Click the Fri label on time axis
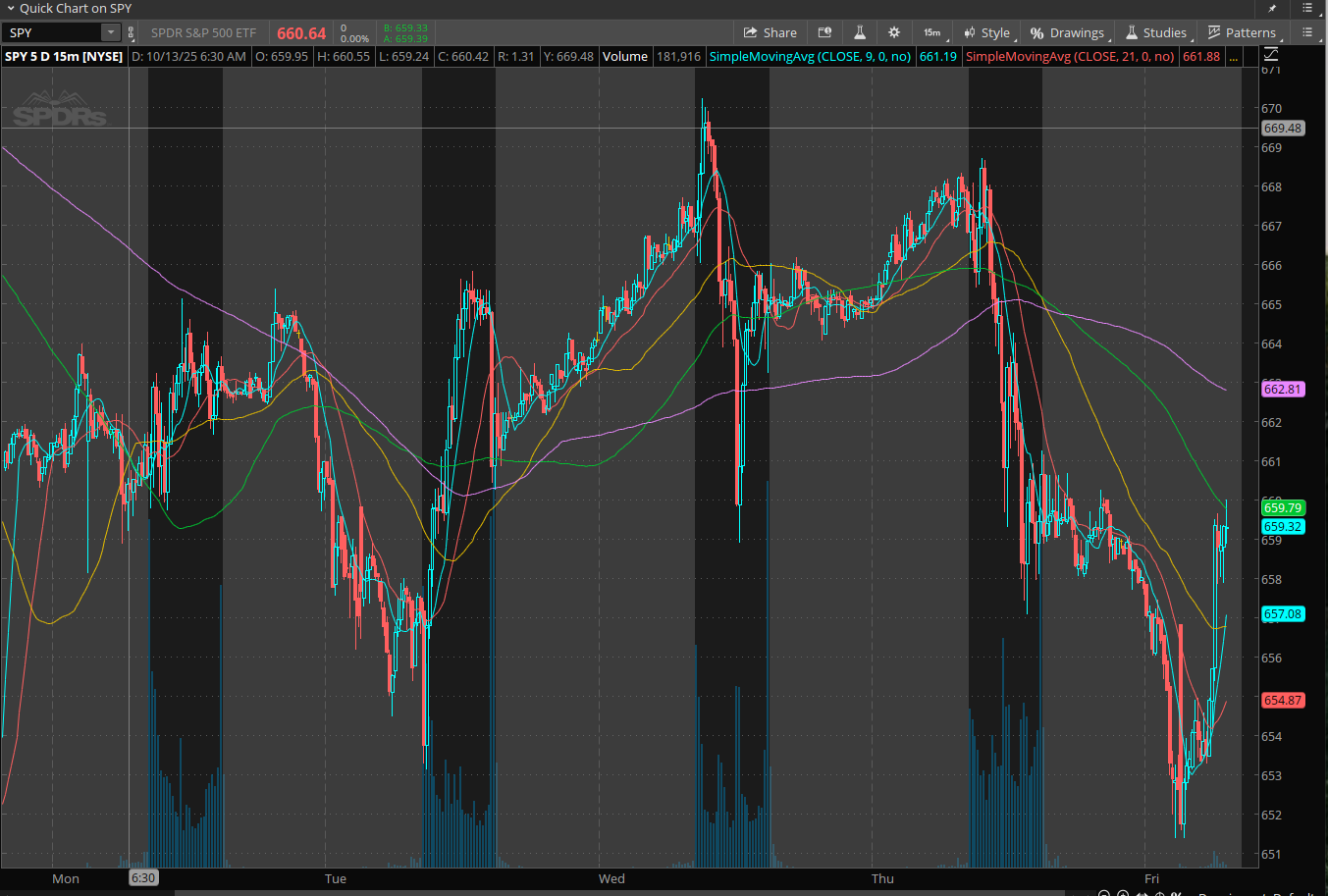This screenshot has width=1328, height=896. (1151, 878)
